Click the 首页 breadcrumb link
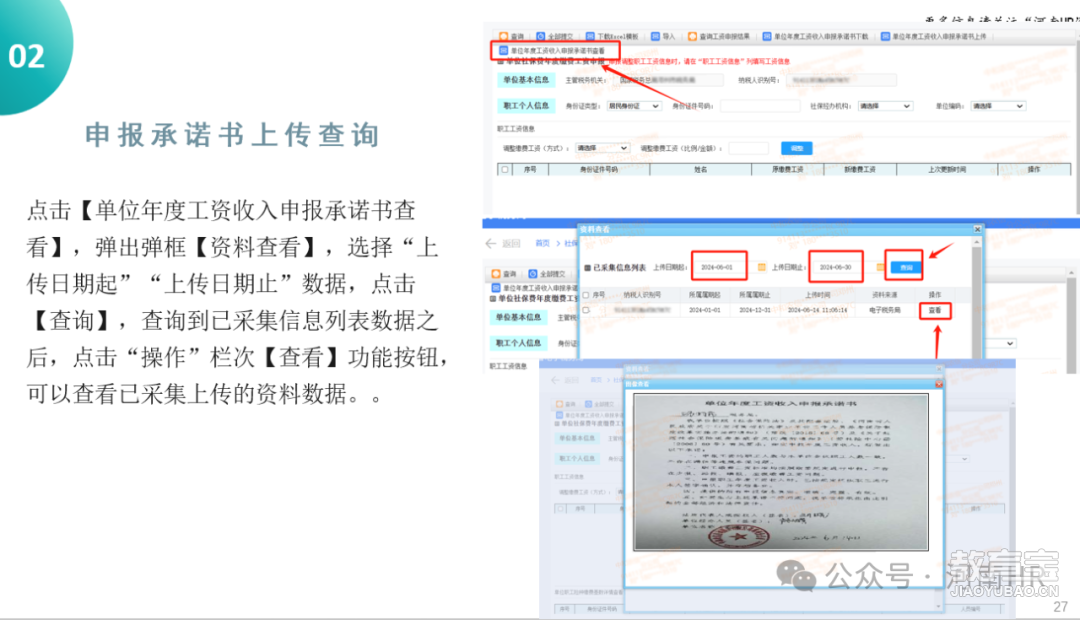Screen dimensions: 1080x620 (x=543, y=243)
